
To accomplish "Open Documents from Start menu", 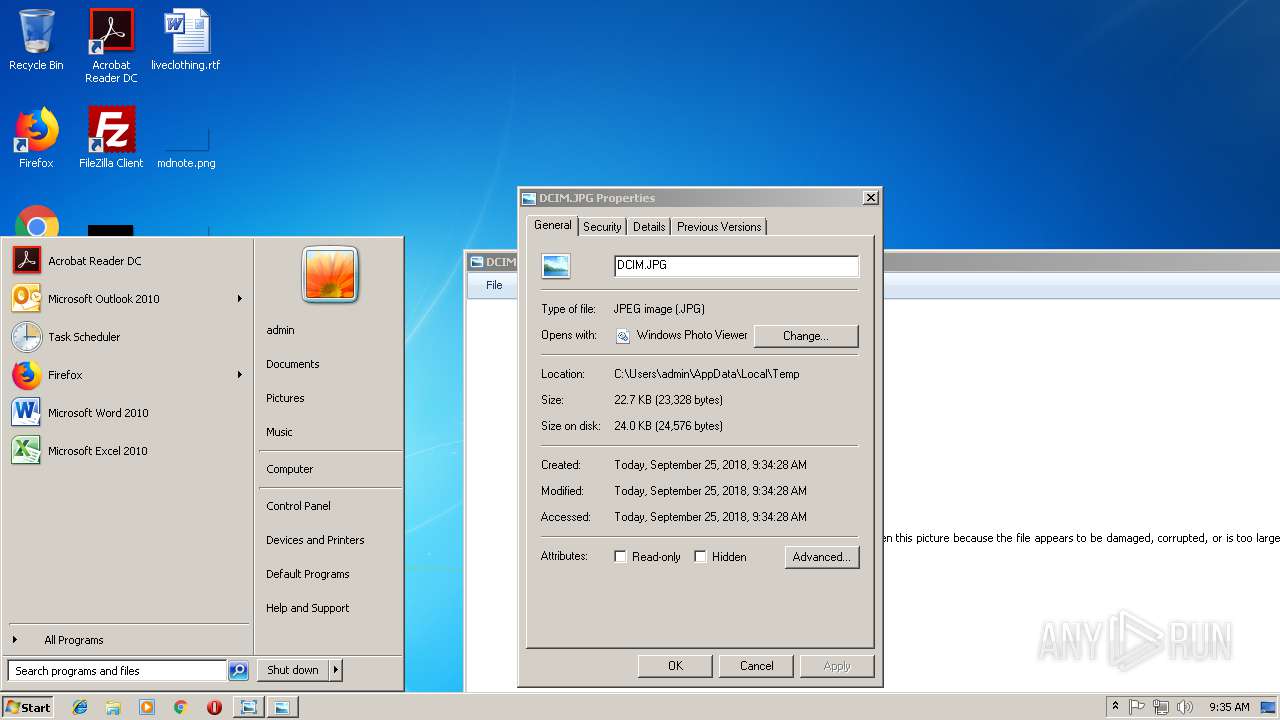I will [293, 364].
